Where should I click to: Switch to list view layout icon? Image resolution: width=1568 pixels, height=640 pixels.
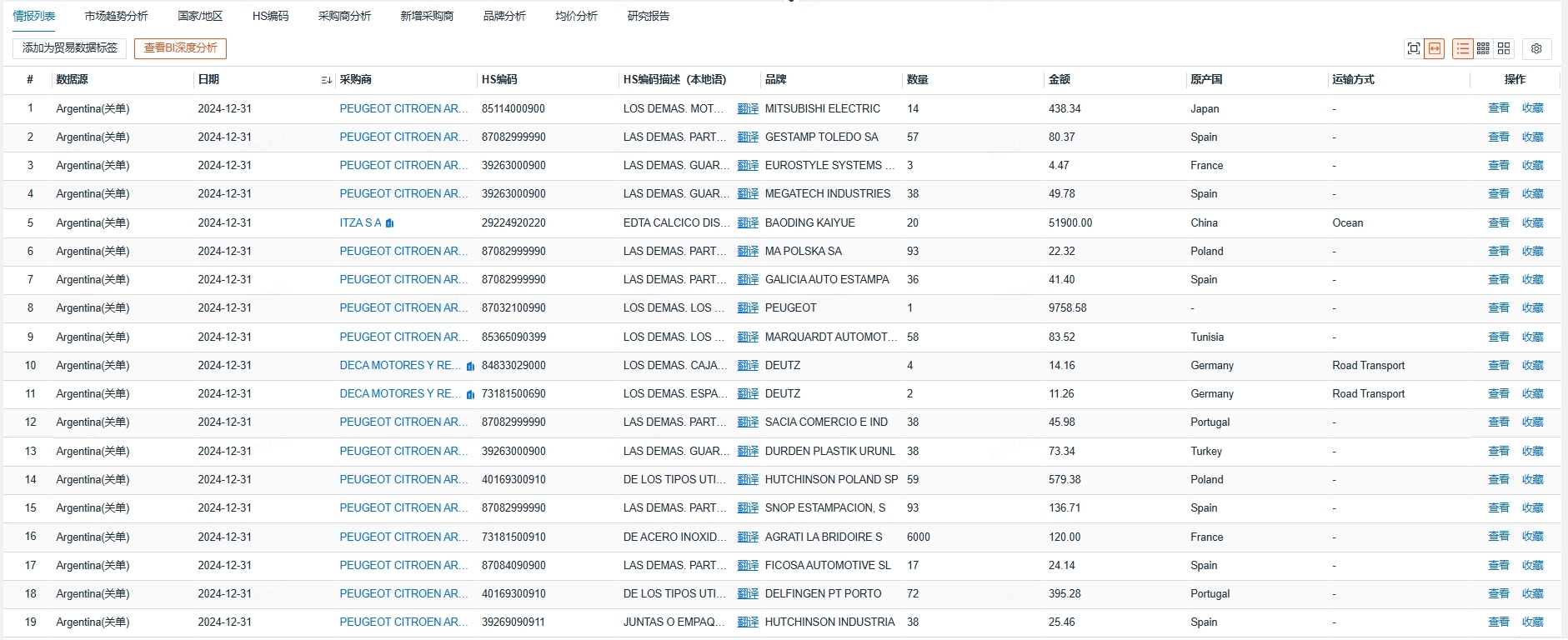tap(1462, 48)
